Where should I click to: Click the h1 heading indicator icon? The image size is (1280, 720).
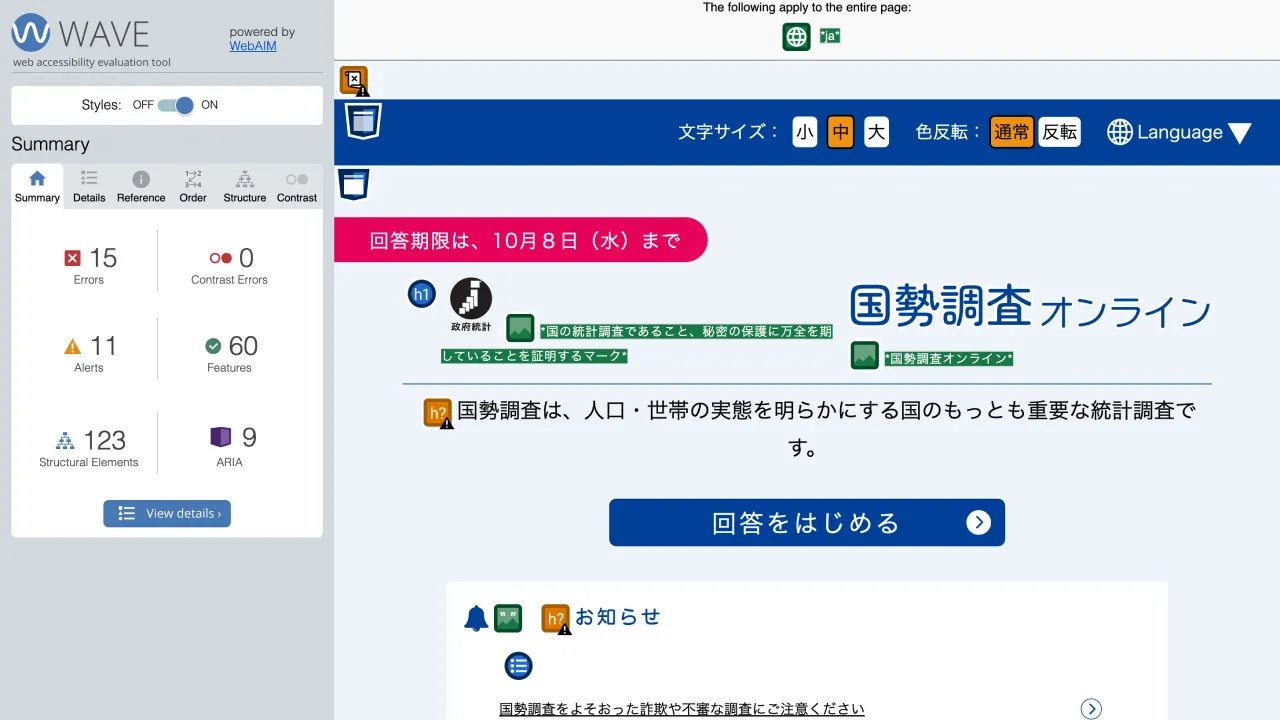click(x=421, y=293)
